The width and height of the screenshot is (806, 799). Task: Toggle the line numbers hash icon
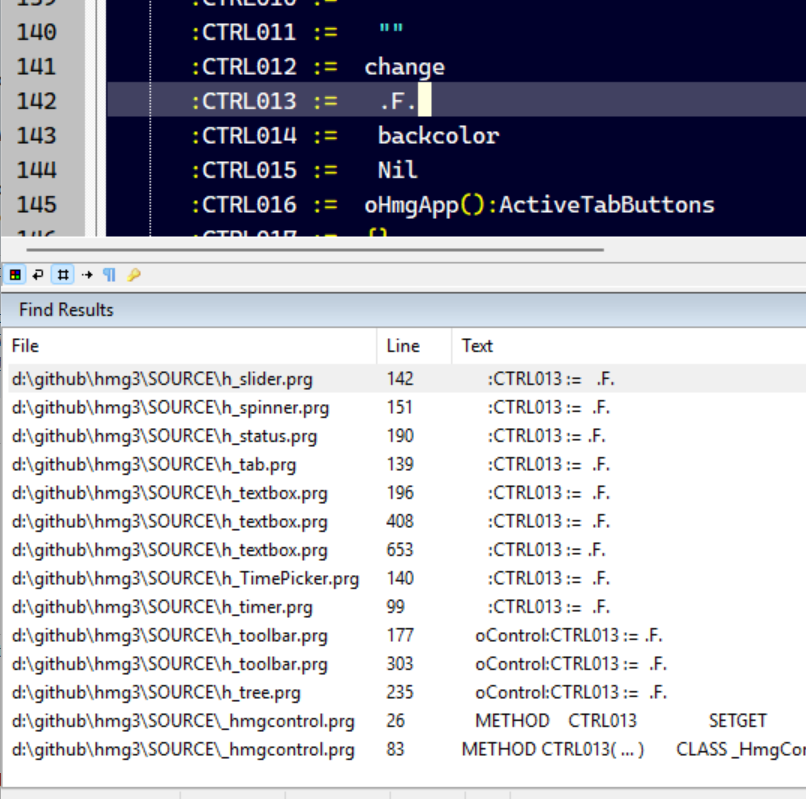[63, 275]
